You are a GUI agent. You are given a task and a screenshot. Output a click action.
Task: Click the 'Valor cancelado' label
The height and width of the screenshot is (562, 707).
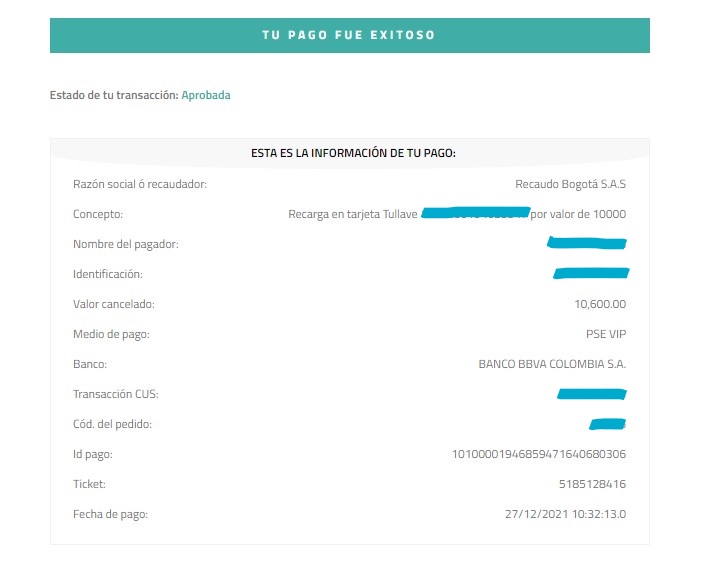point(114,304)
